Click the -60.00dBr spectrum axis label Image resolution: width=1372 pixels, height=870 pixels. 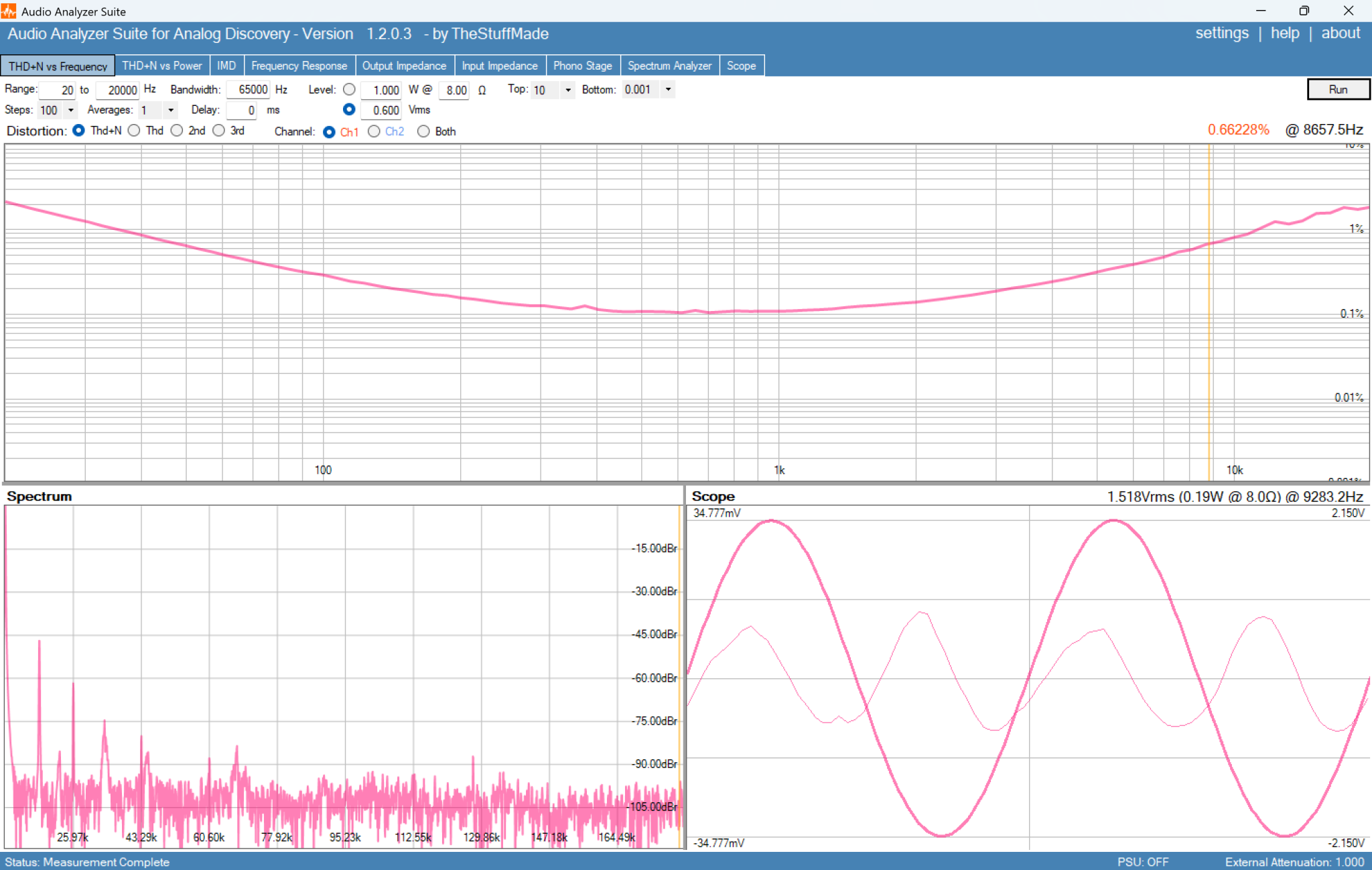click(x=654, y=678)
